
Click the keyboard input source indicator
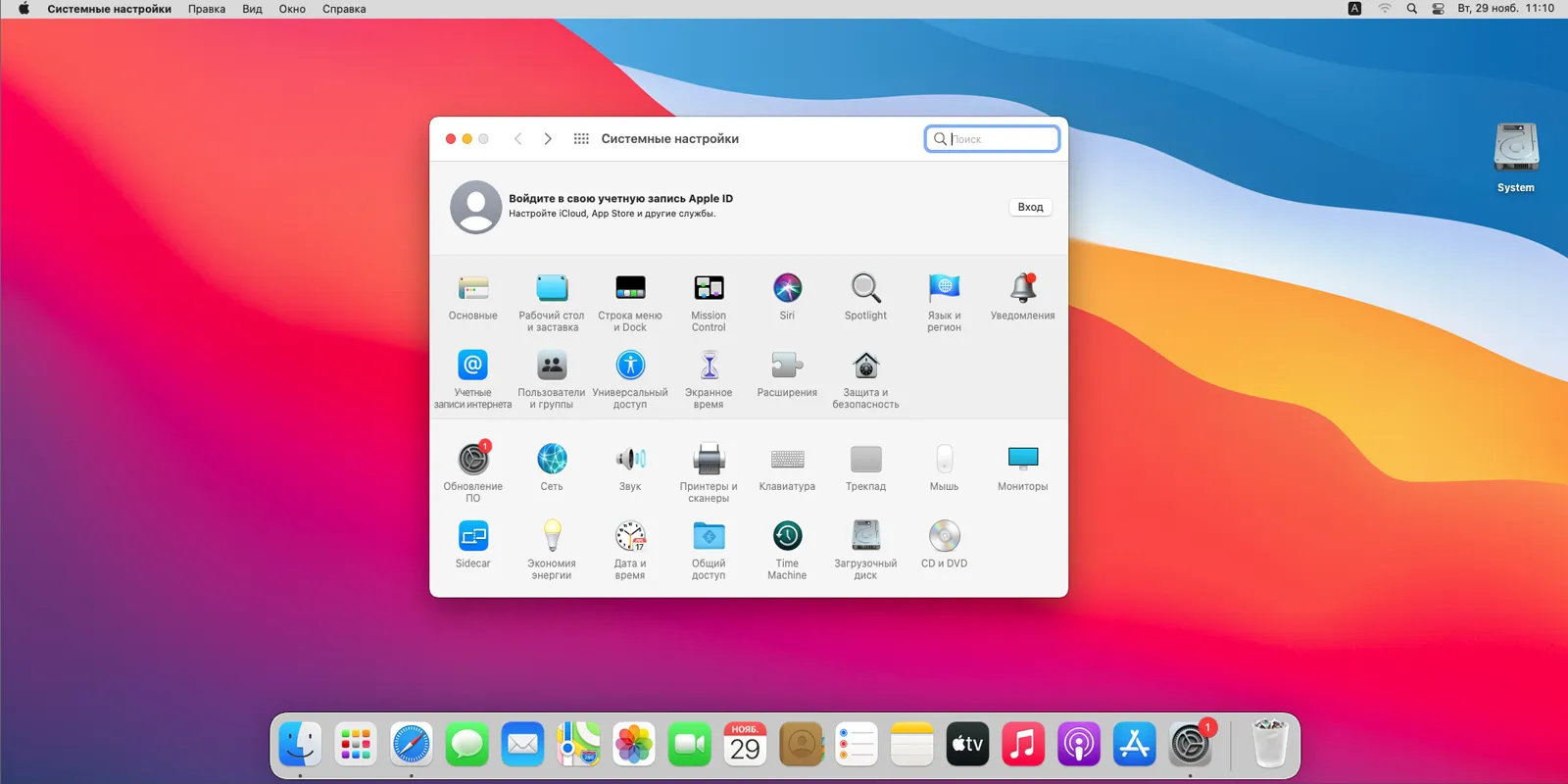(x=1354, y=9)
